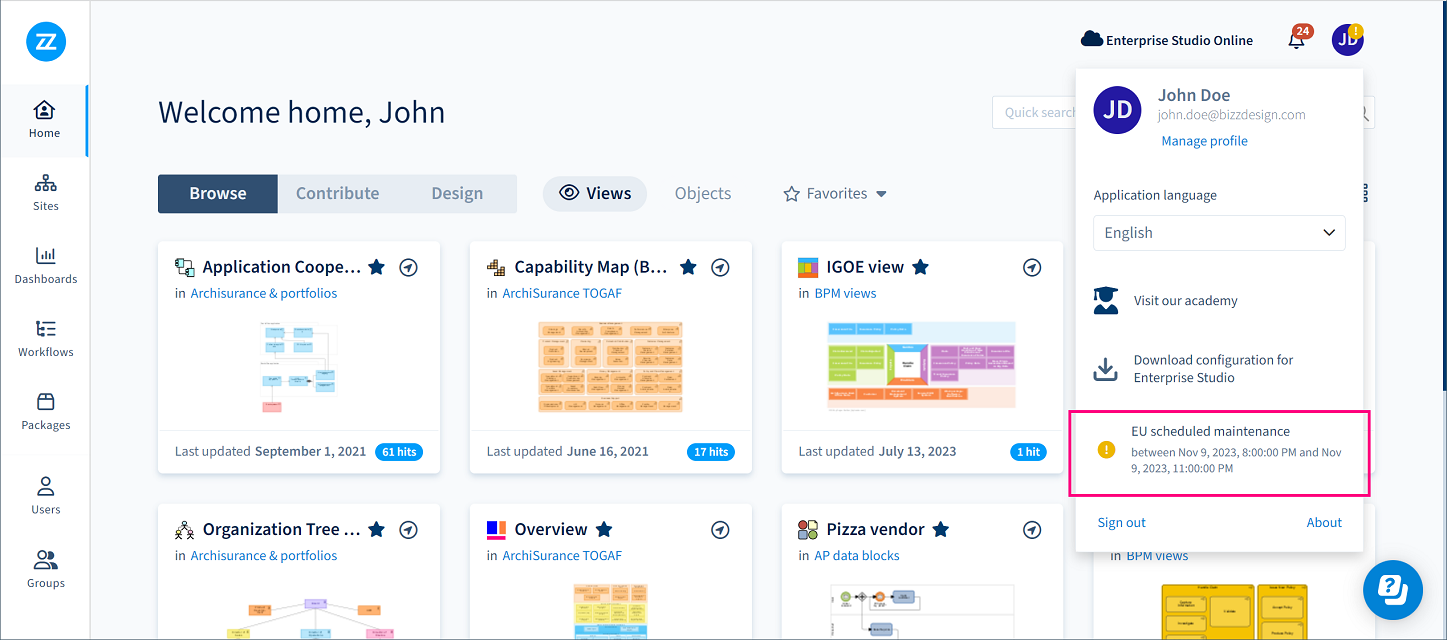Open the help chat bubble
Image resolution: width=1447 pixels, height=640 pixels.
(x=1392, y=589)
